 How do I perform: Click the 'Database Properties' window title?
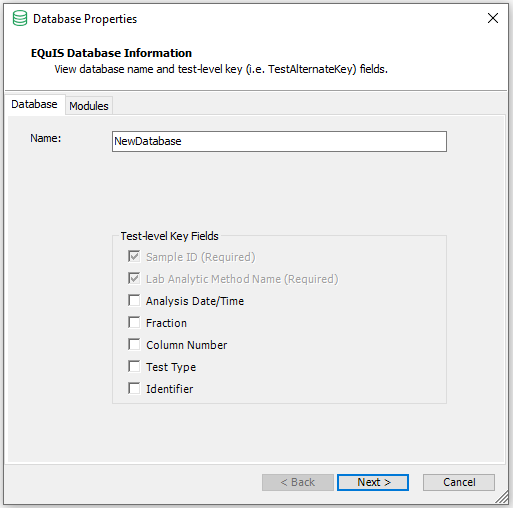(85, 19)
